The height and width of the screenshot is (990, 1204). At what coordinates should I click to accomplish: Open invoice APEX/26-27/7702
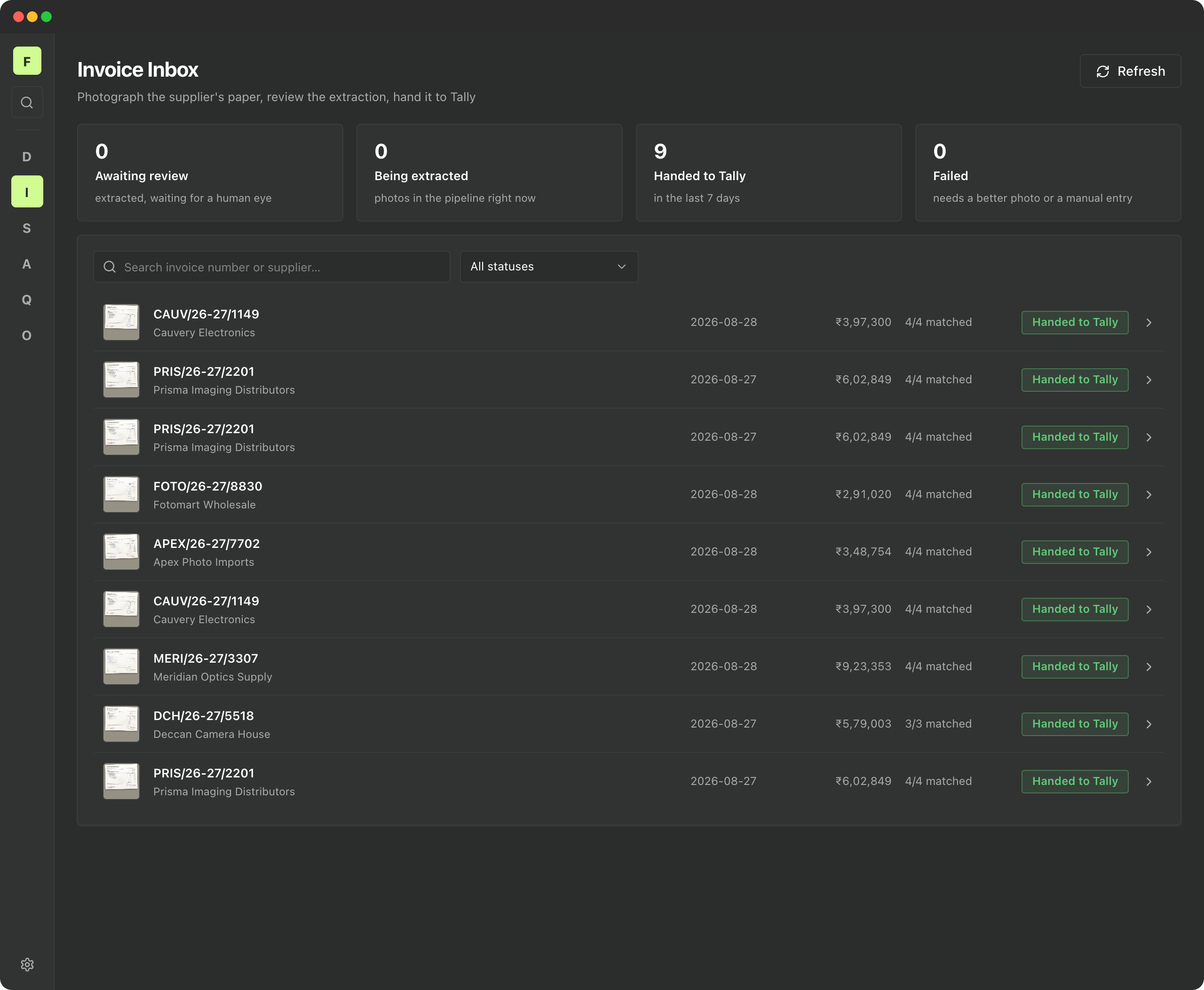(x=629, y=552)
